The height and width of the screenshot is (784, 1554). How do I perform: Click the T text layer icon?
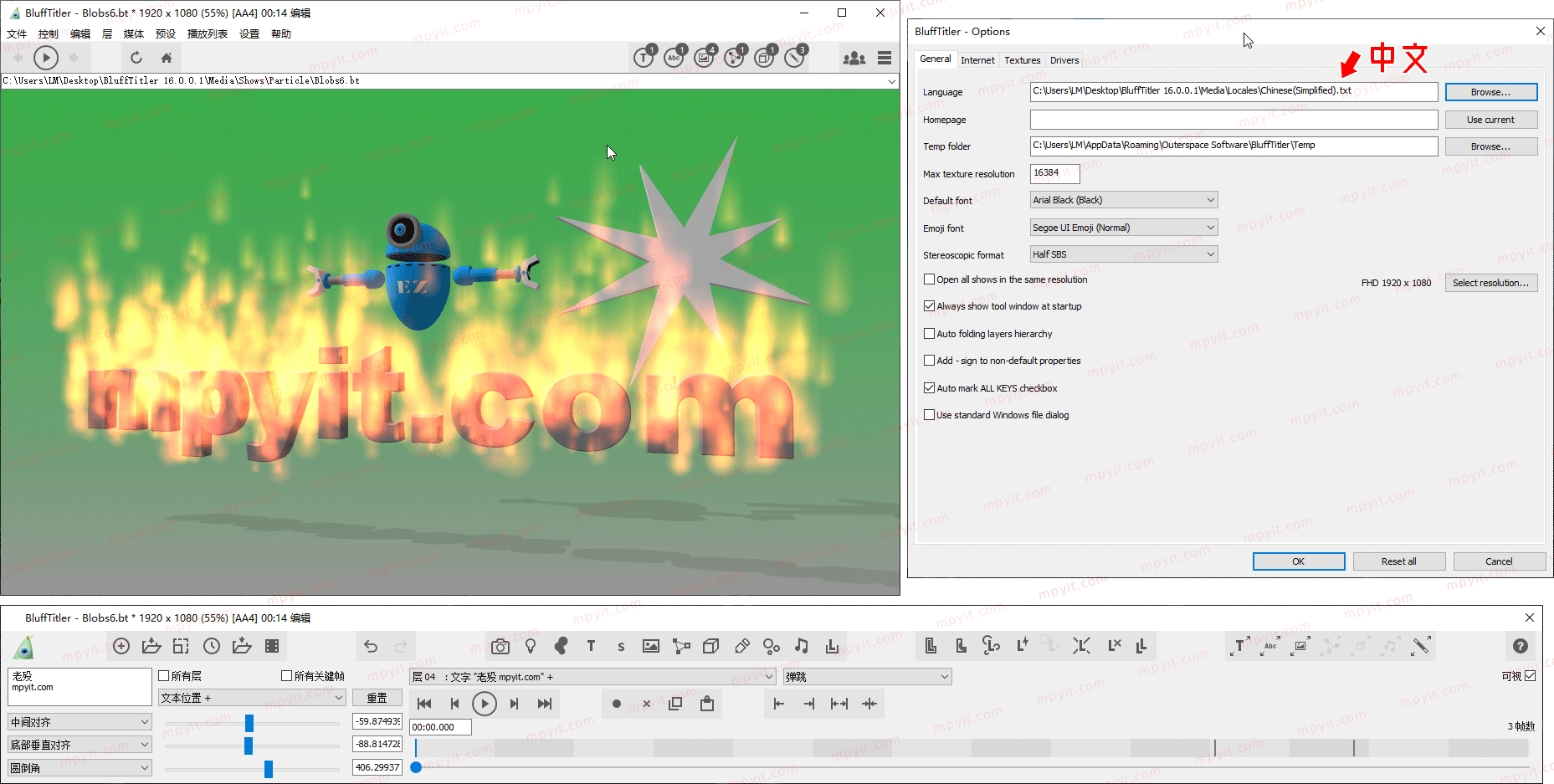[591, 646]
